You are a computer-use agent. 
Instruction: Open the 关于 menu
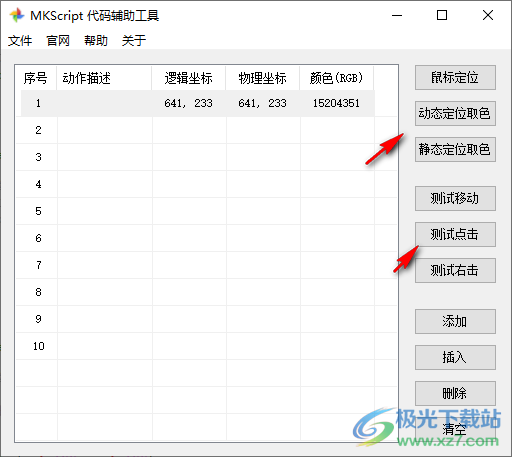134,41
